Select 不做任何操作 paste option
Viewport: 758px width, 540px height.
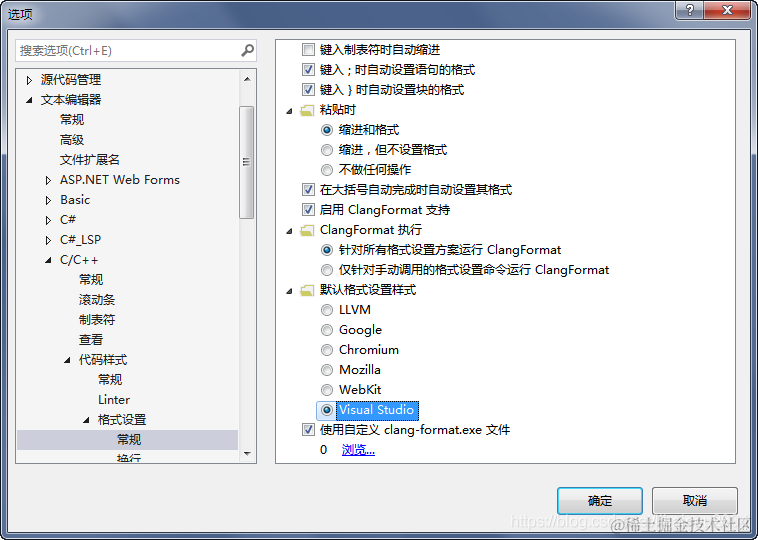click(327, 170)
